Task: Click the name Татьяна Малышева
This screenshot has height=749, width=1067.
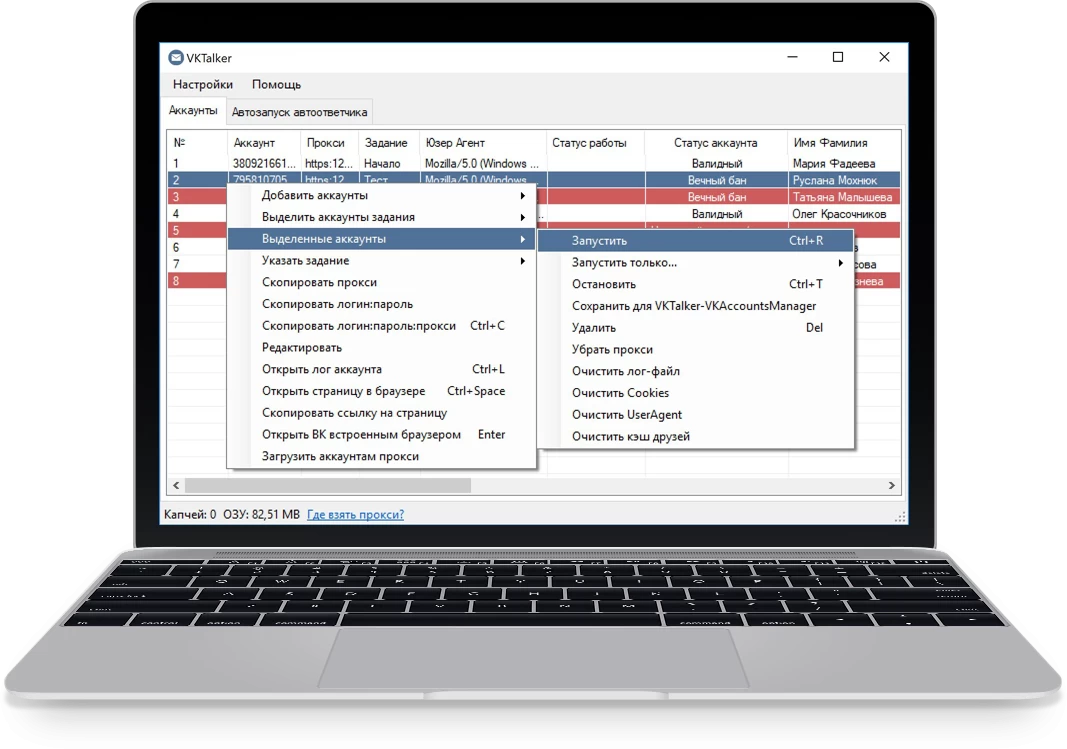Action: point(842,197)
